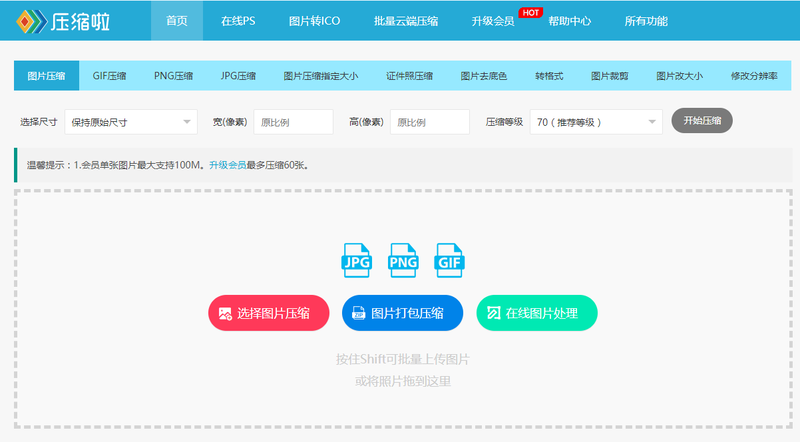Click the 开始压缩 button
Viewport: 800px width, 442px height.
(x=702, y=120)
